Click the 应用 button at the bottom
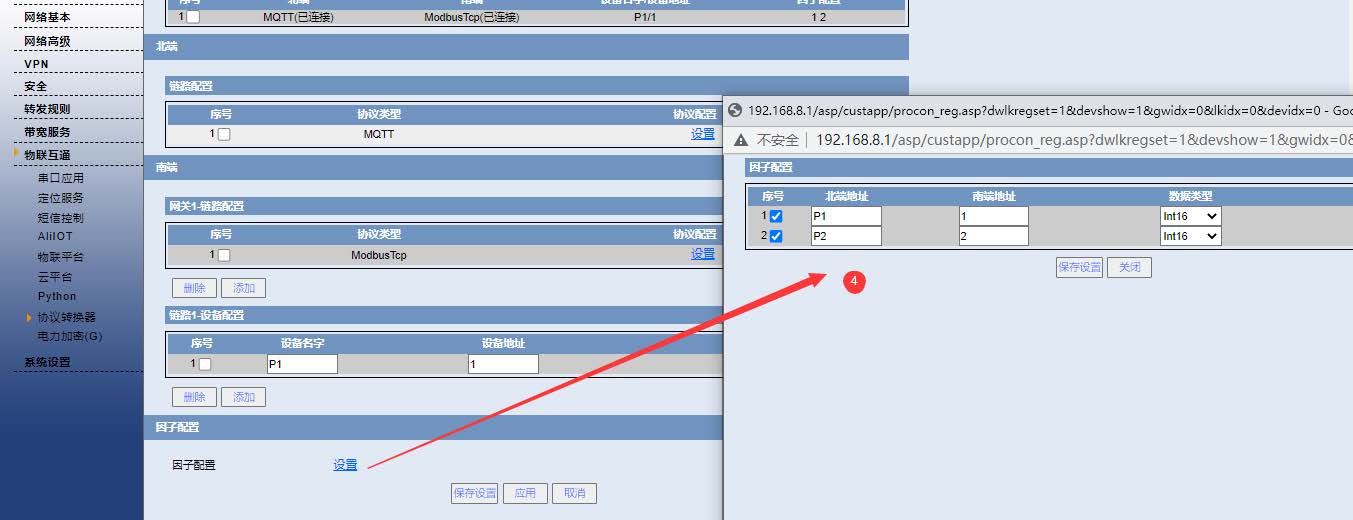Viewport: 1353px width, 520px height. (525, 493)
